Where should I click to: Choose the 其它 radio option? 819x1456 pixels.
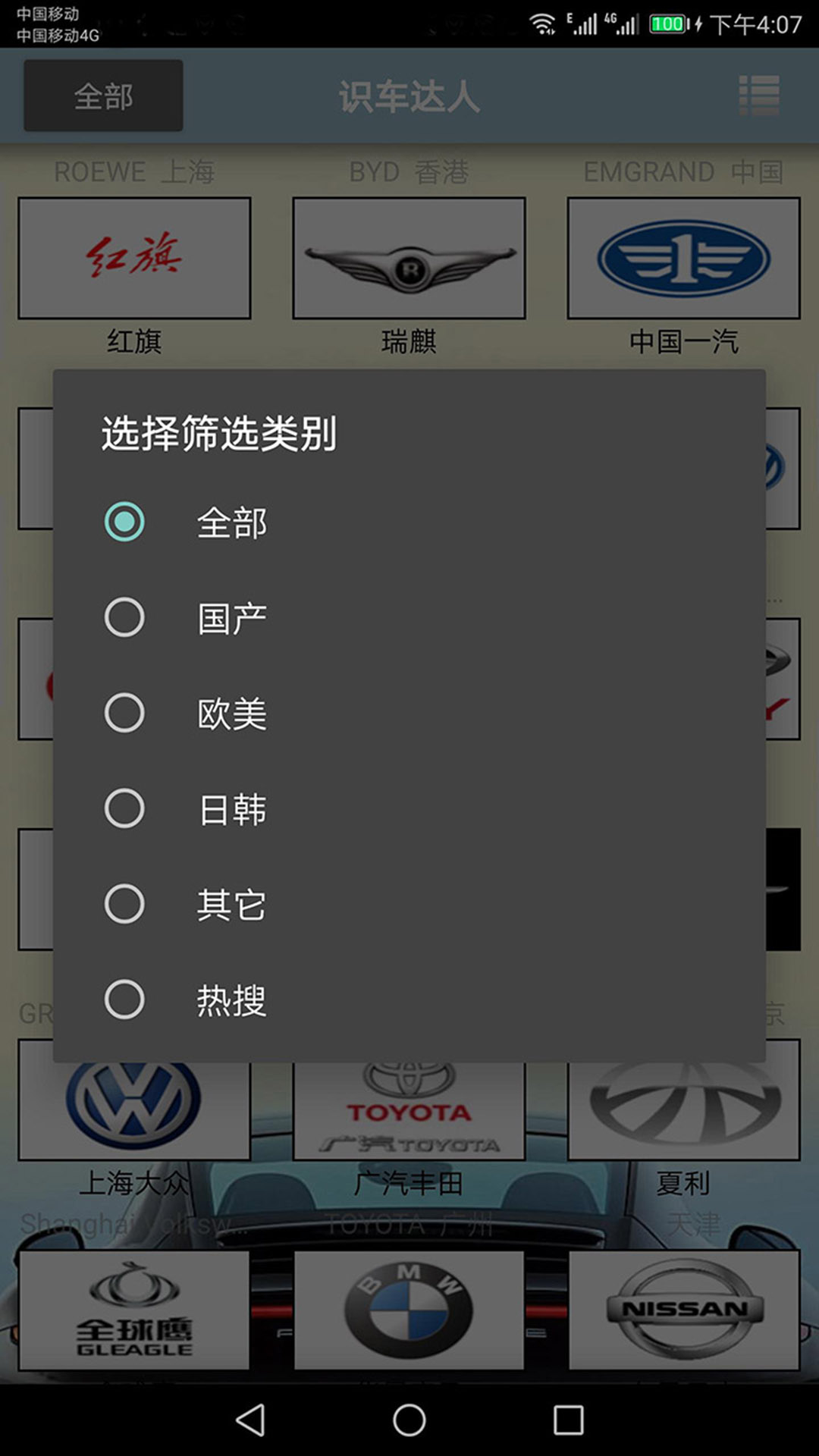coord(409,904)
